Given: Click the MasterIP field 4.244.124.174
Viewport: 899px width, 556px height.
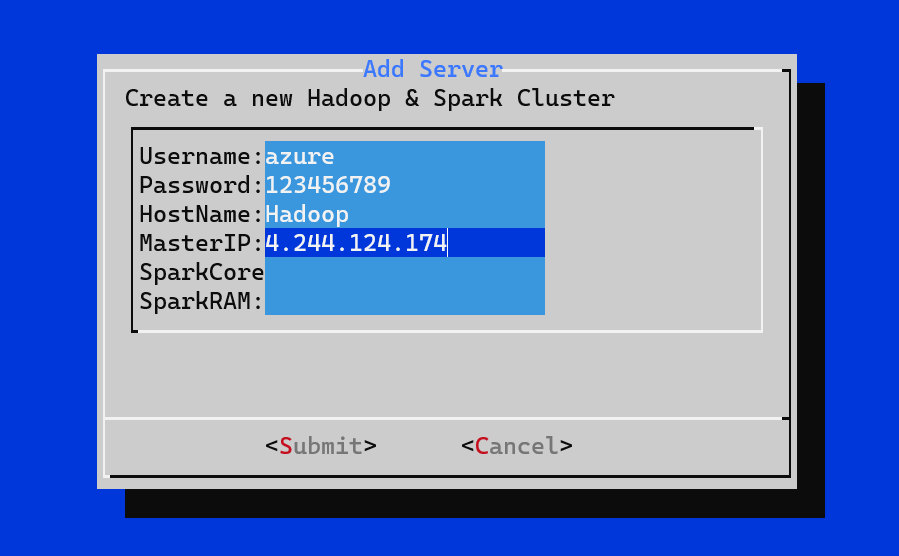Looking at the screenshot, I should pos(405,242).
